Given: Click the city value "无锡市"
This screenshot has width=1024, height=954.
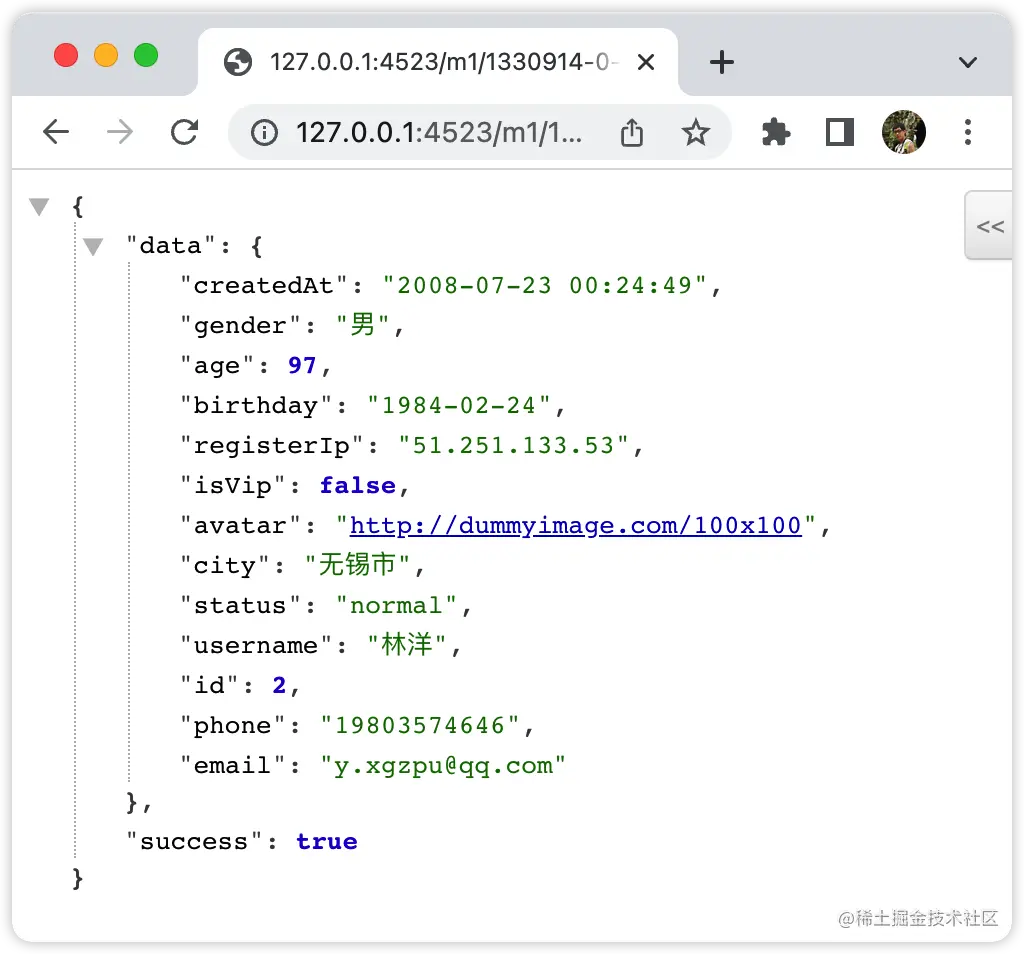Looking at the screenshot, I should (x=357, y=565).
